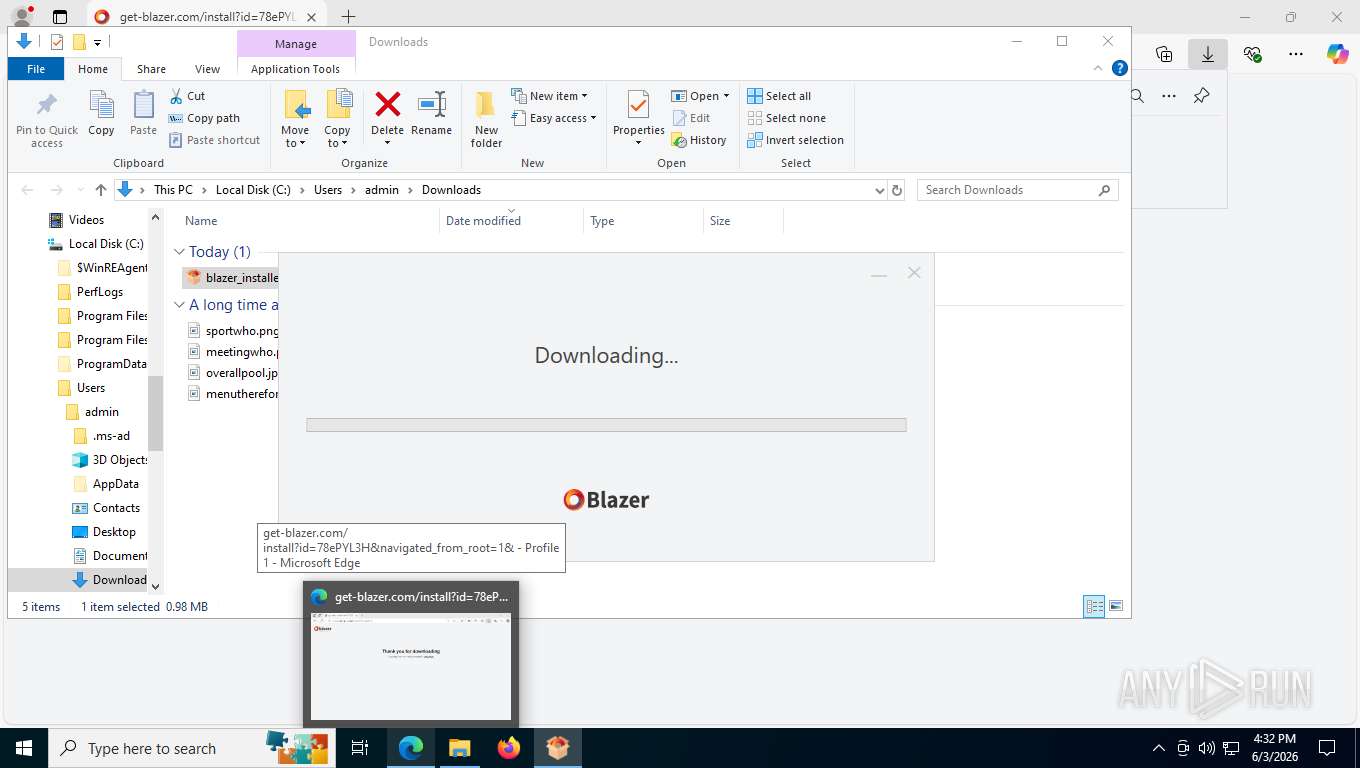The width and height of the screenshot is (1360, 768).
Task: Click Pin to Quick access icon
Action: tap(46, 119)
